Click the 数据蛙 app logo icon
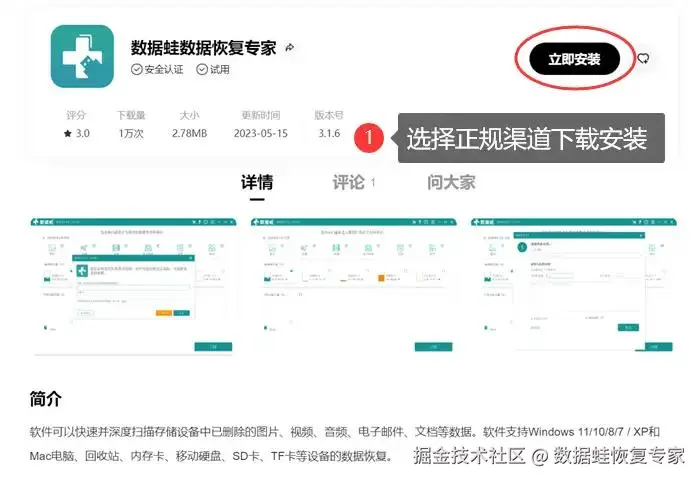700x481 pixels. point(82,56)
